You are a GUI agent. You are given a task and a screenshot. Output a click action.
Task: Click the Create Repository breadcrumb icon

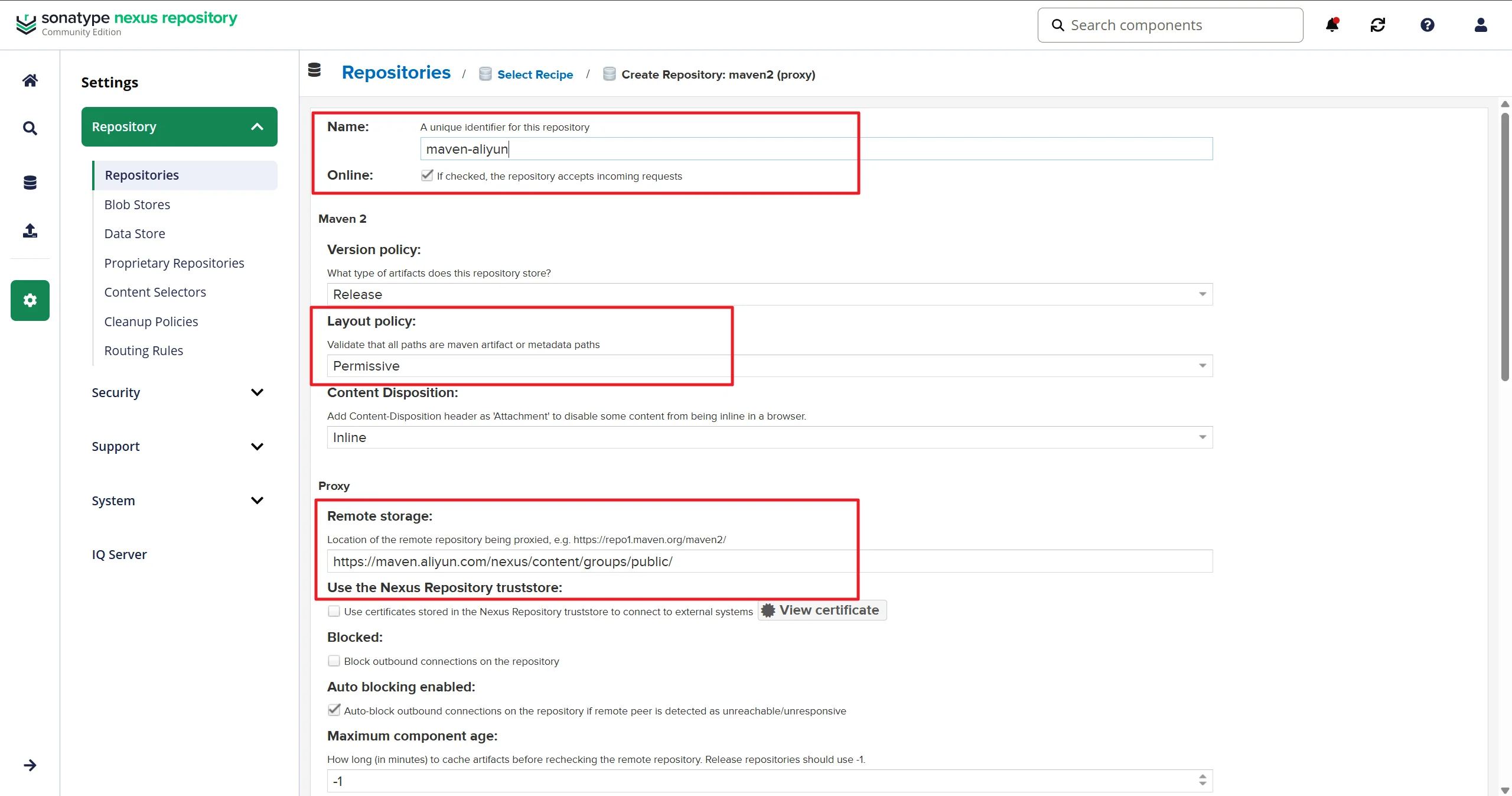click(610, 74)
